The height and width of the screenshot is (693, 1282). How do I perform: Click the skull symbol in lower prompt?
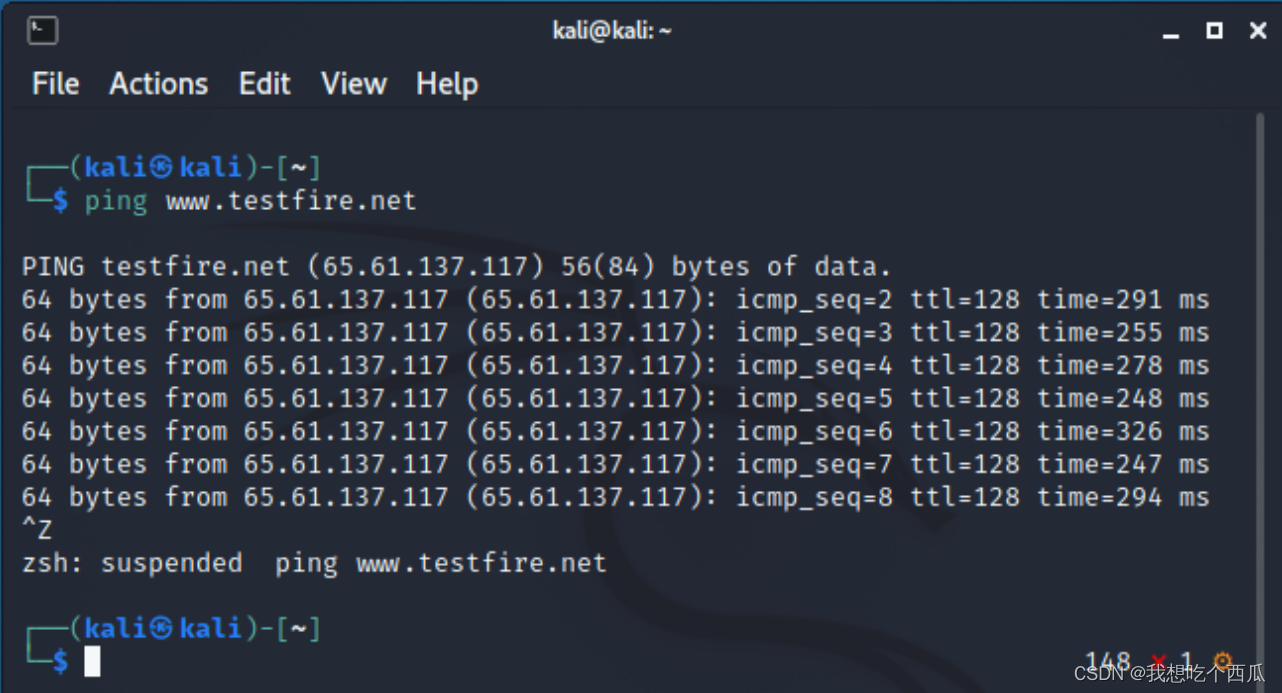161,628
